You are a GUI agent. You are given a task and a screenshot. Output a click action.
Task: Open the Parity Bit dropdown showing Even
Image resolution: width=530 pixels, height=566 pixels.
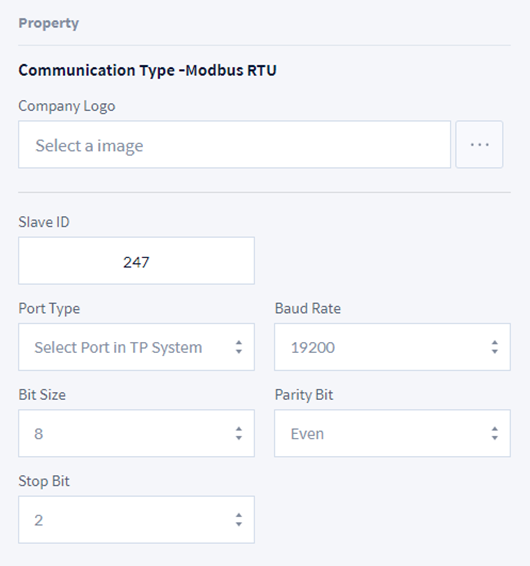392,433
